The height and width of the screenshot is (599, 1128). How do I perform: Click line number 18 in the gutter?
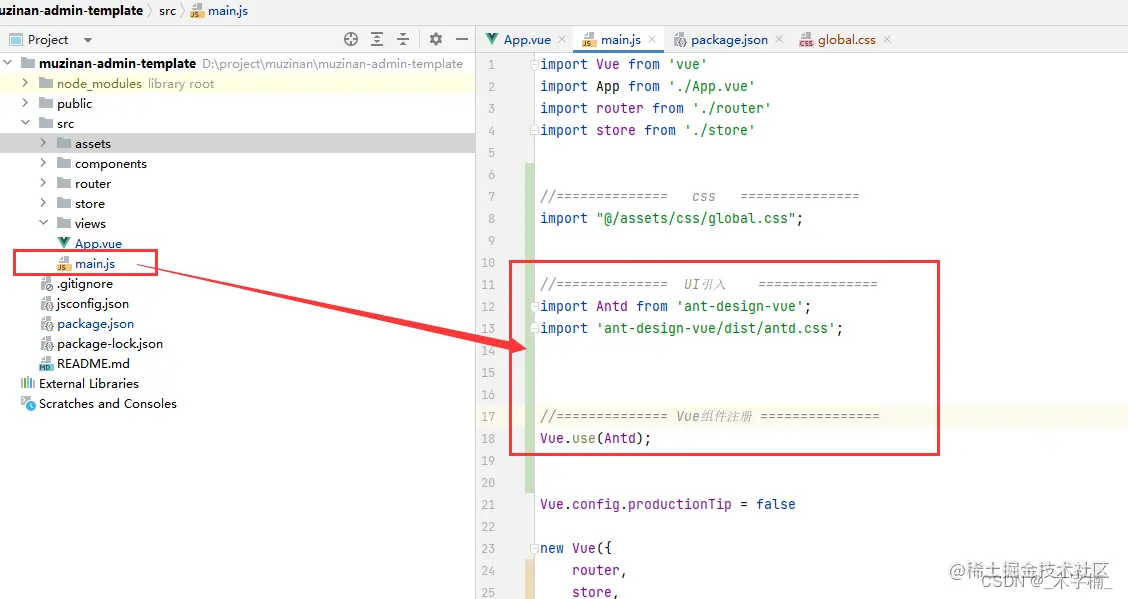click(488, 439)
